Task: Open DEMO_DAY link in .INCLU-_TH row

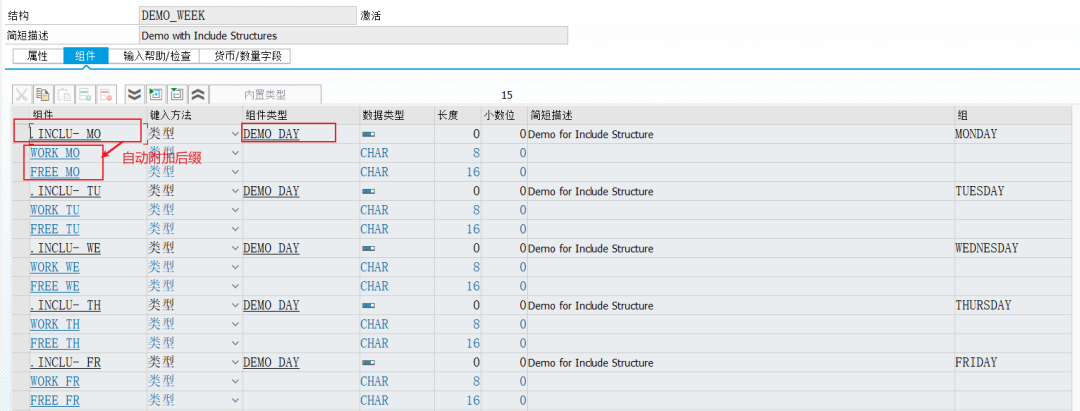Action: [271, 306]
